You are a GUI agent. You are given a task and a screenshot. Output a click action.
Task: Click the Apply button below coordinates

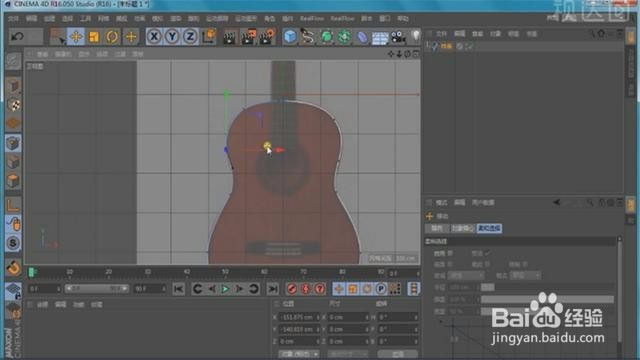pos(398,354)
